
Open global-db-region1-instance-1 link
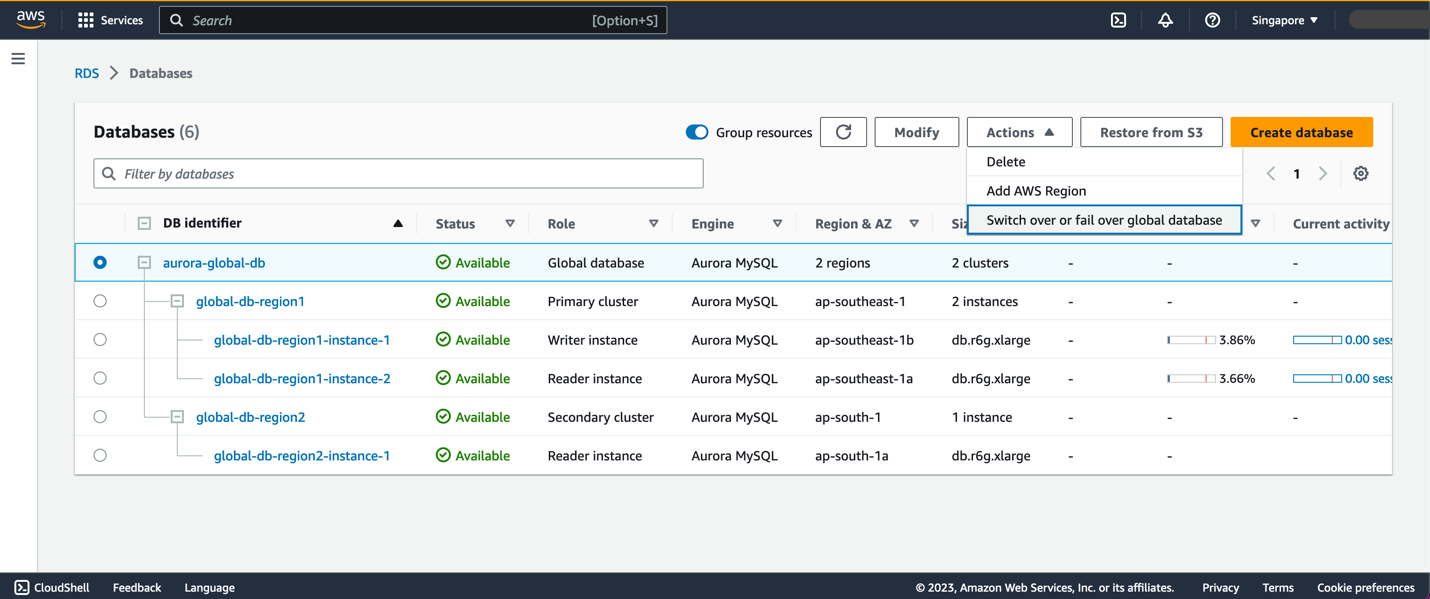pos(302,340)
